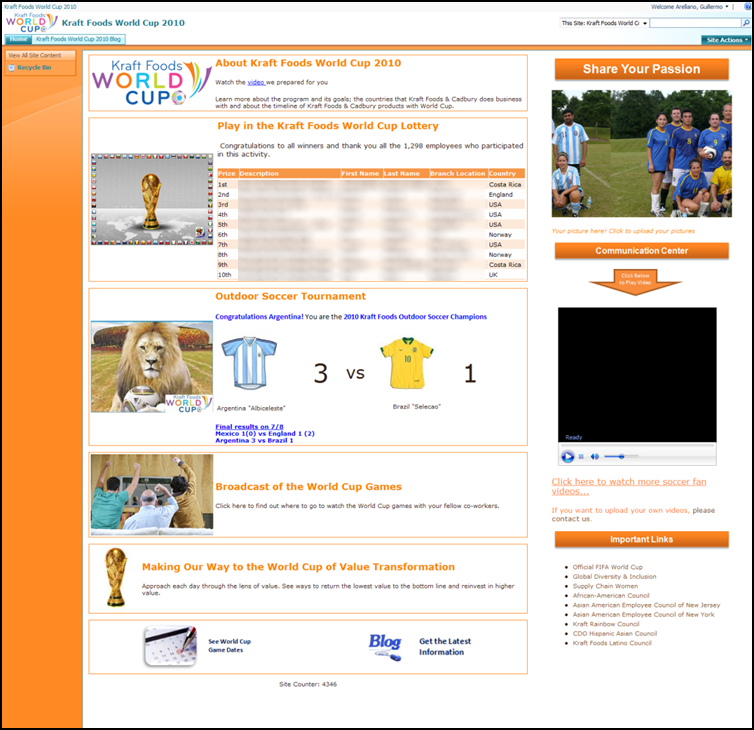This screenshot has height=730, width=754.
Task: Click the 'Country' column header
Action: (506, 174)
